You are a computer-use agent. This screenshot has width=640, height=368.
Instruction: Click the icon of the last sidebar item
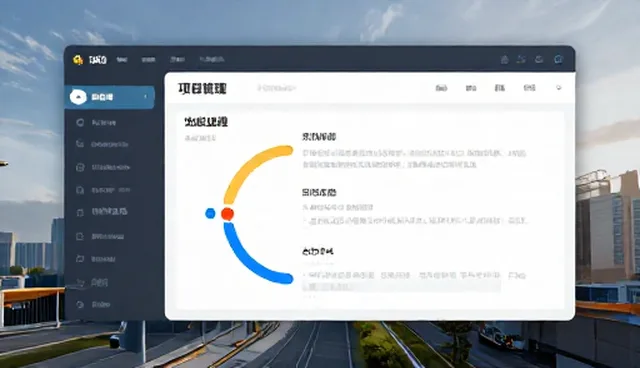(80, 304)
